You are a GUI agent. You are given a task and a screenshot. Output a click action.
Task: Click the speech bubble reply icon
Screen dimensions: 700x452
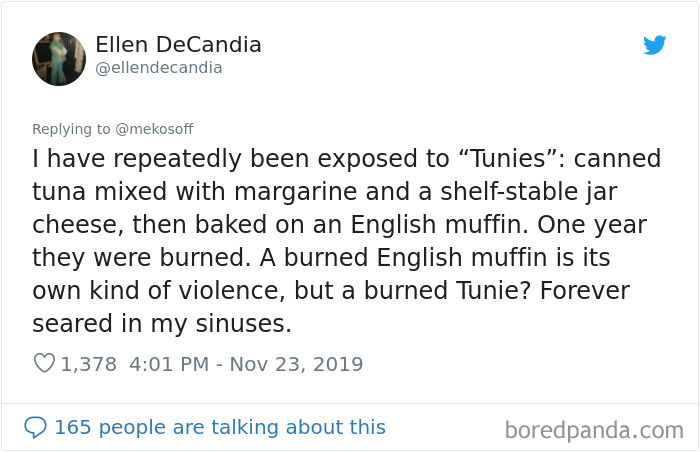35,427
